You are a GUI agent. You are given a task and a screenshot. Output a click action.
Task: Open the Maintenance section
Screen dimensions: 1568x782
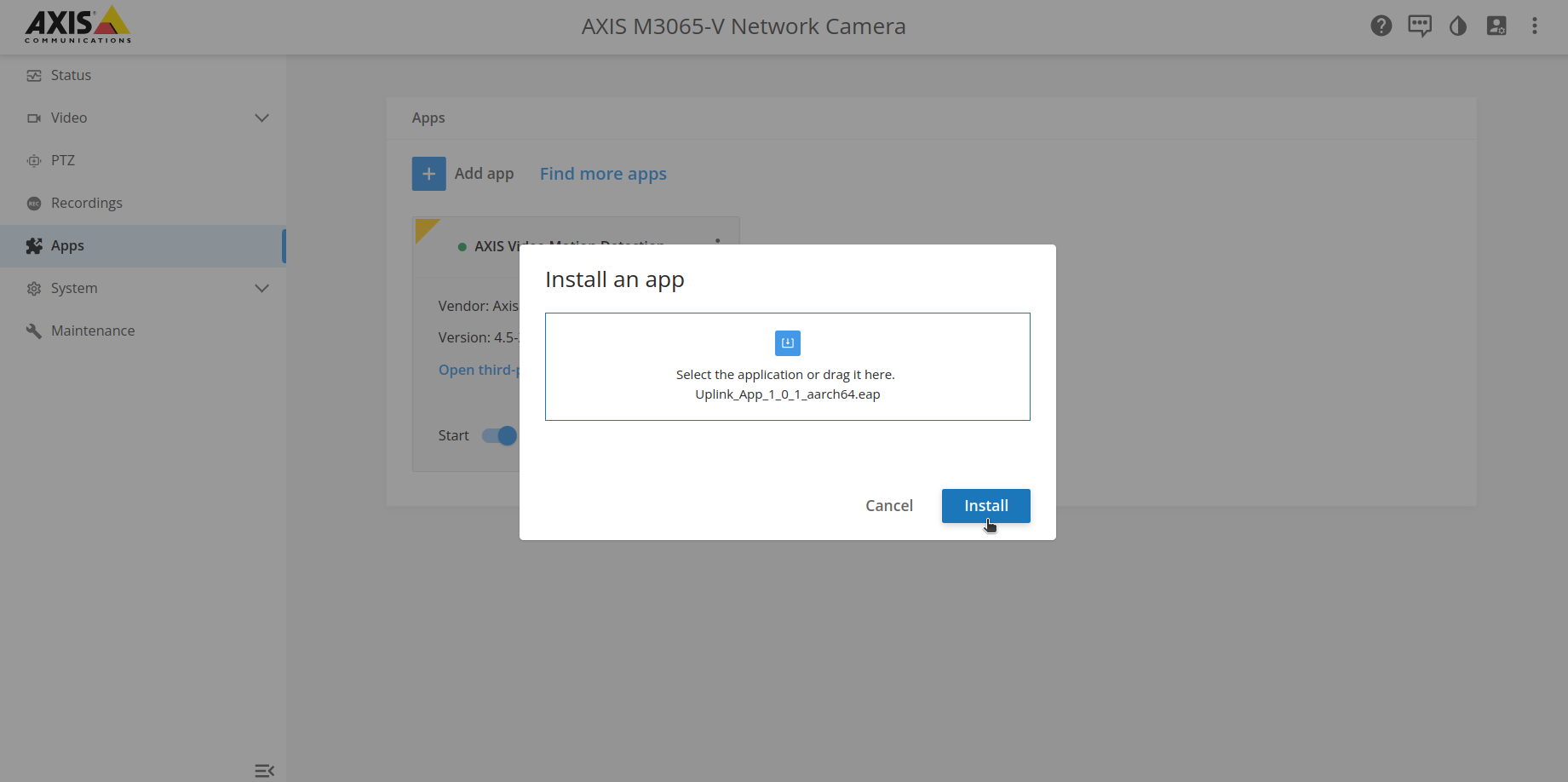(x=92, y=331)
